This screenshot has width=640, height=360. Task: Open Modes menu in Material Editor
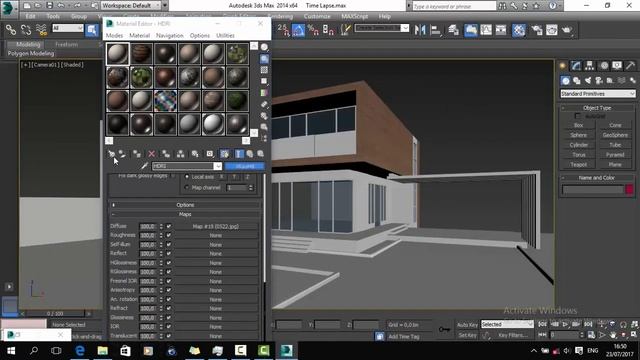point(114,36)
